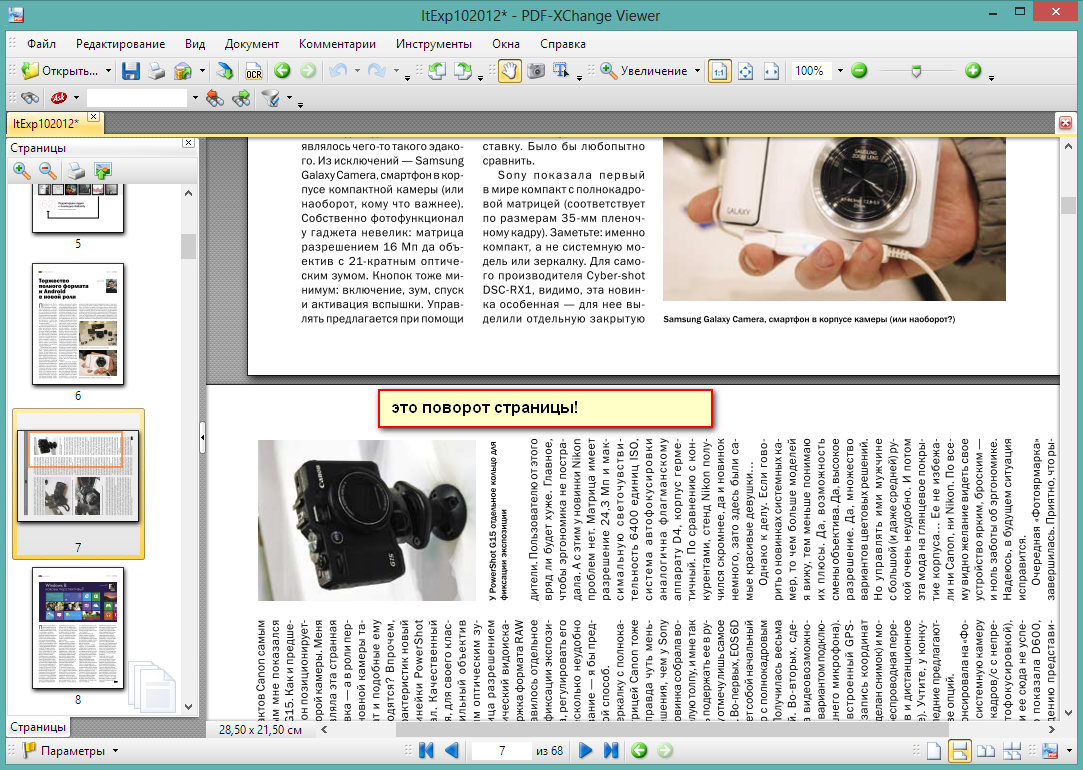Click the binoculars search icon
Image resolution: width=1083 pixels, height=770 pixels.
30,98
